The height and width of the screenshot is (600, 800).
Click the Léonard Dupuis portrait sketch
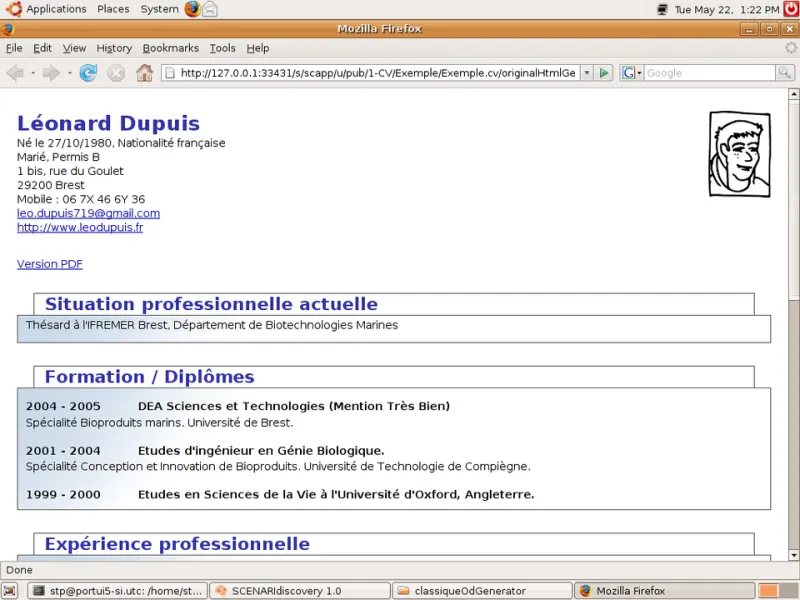pos(739,154)
